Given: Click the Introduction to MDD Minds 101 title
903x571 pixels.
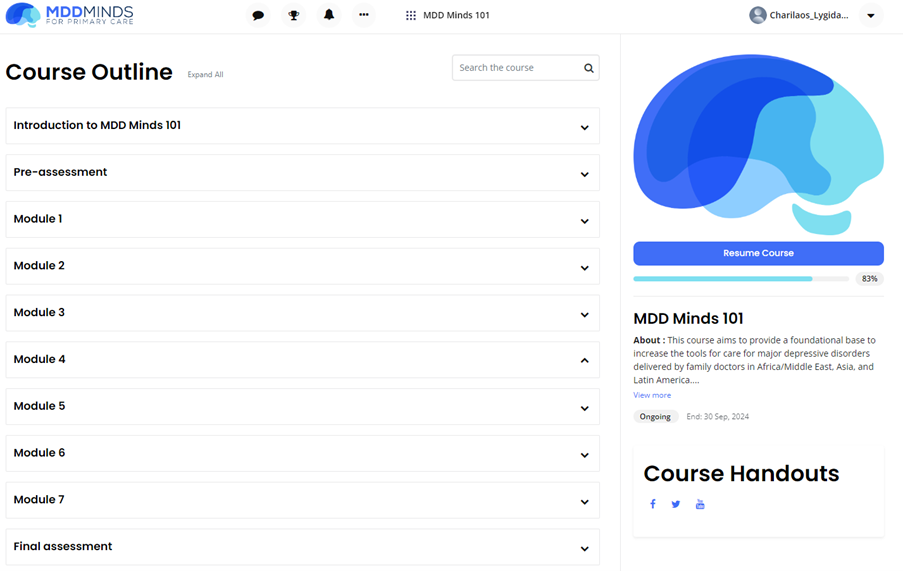Looking at the screenshot, I should pos(97,125).
